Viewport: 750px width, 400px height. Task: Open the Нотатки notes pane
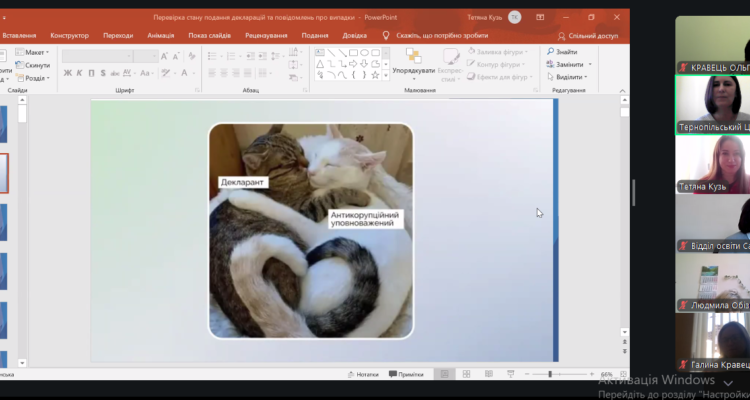pyautogui.click(x=362, y=374)
